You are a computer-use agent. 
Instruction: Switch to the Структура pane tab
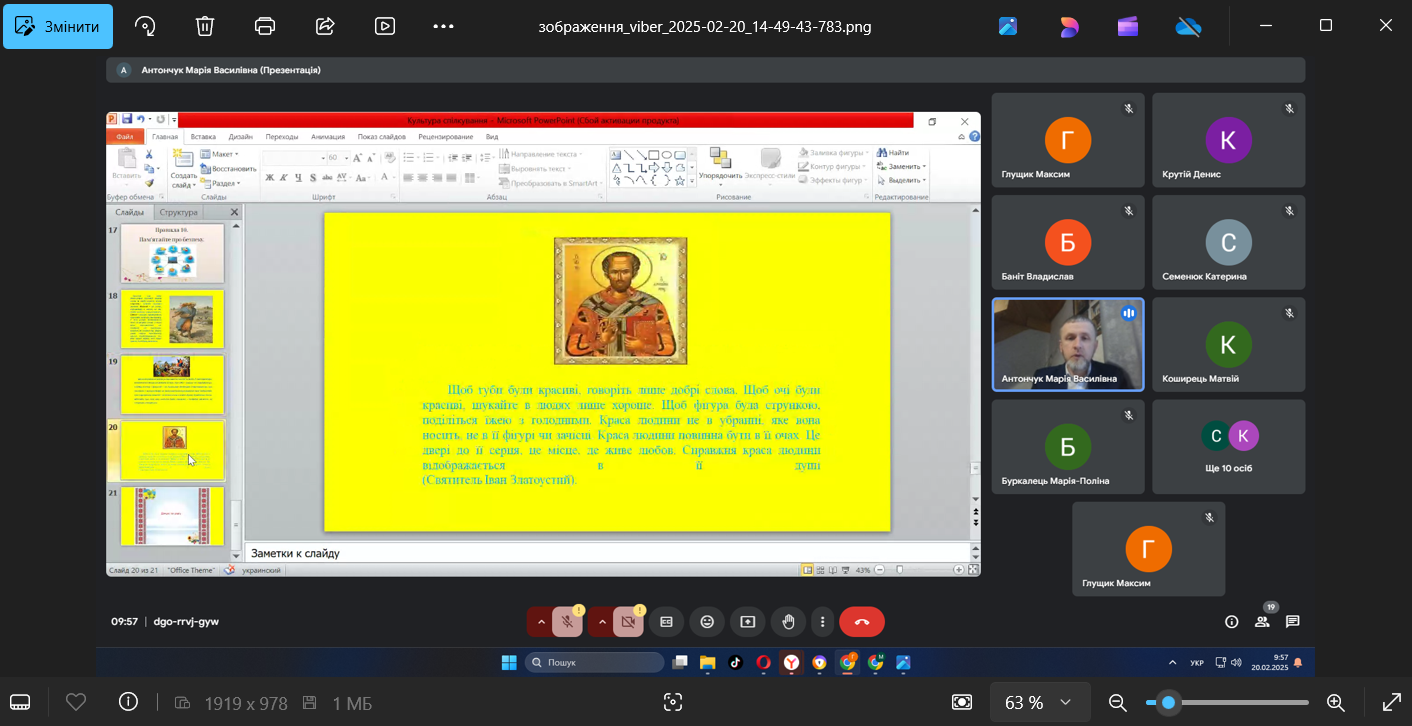point(179,212)
